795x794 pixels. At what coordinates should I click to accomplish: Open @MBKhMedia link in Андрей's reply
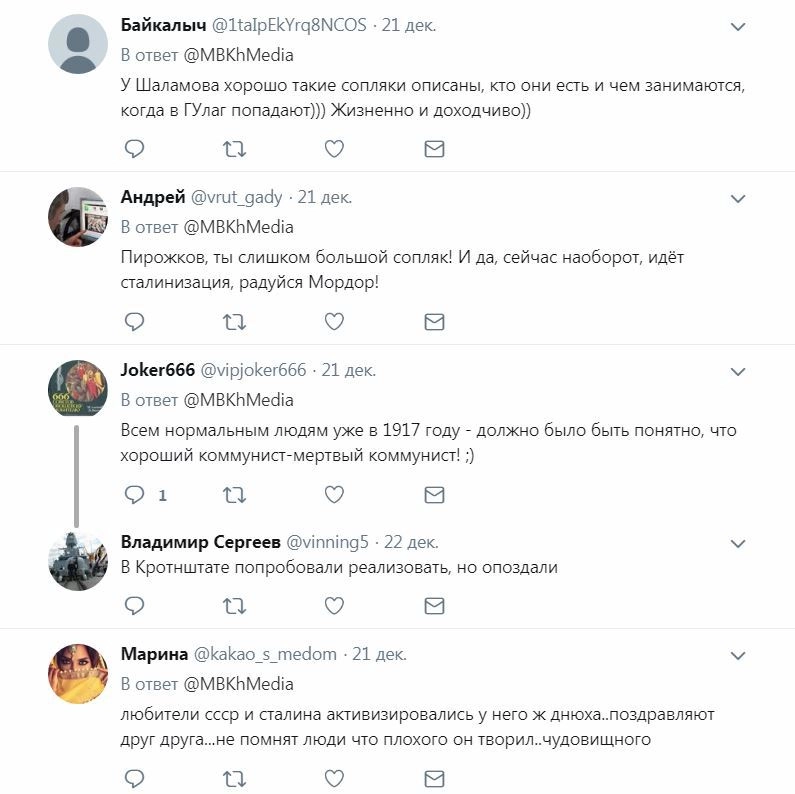(x=238, y=227)
